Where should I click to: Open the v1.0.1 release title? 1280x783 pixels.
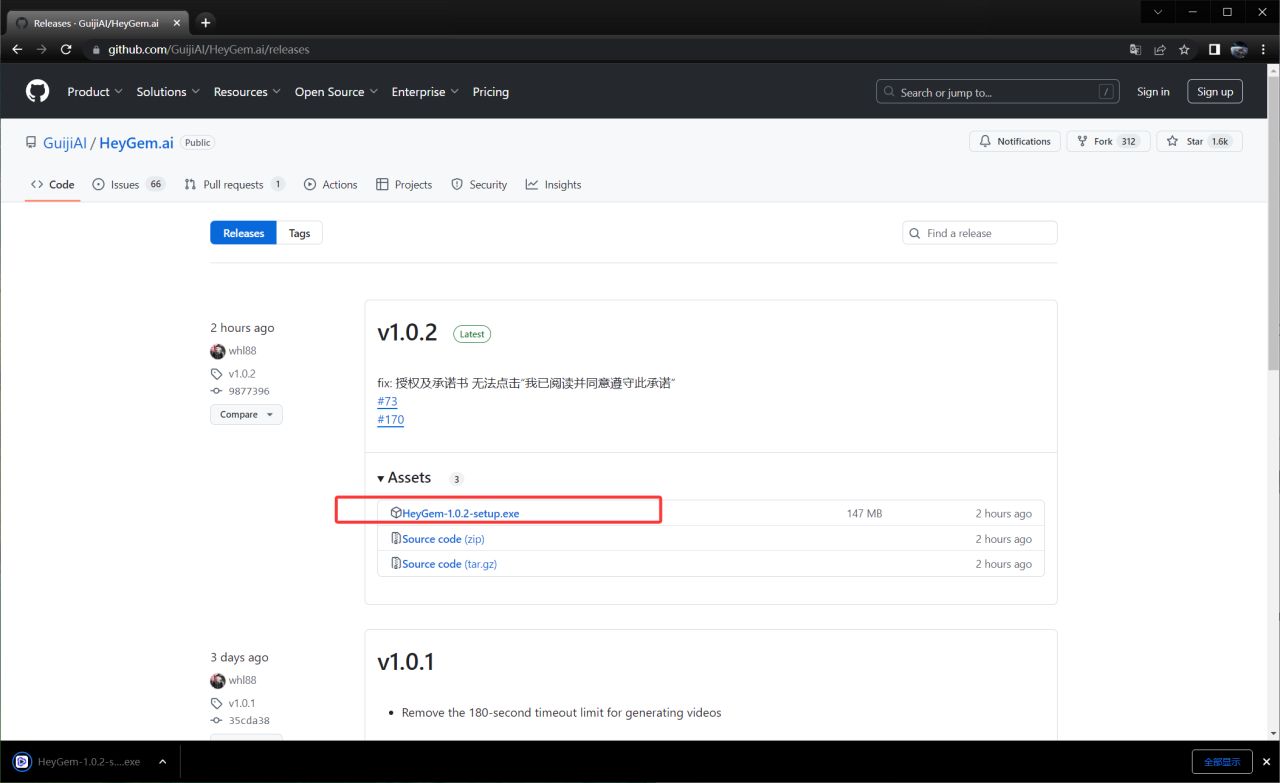406,662
